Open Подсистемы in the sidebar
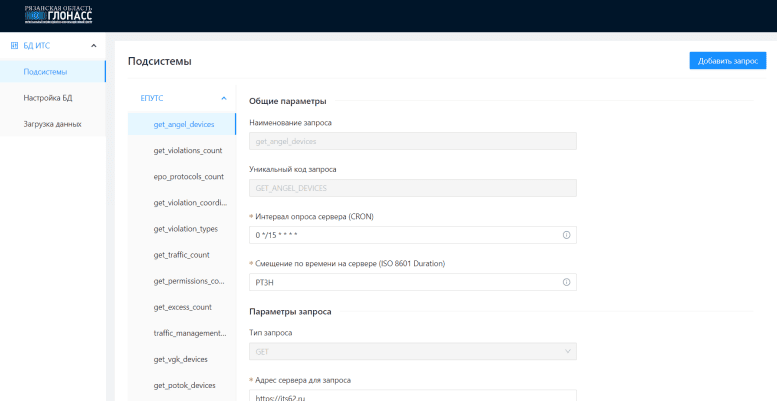The height and width of the screenshot is (410, 777). pyautogui.click(x=45, y=72)
